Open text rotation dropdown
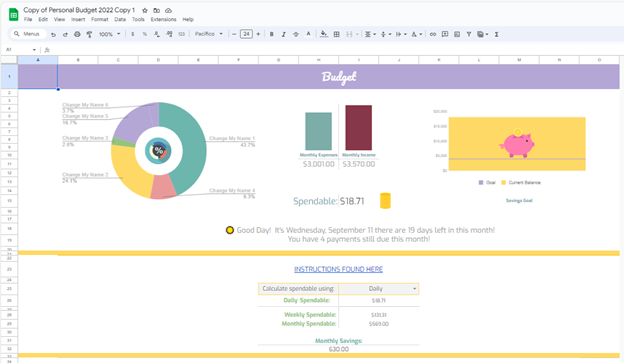Viewport: 624px width, 363px height. pos(416,34)
